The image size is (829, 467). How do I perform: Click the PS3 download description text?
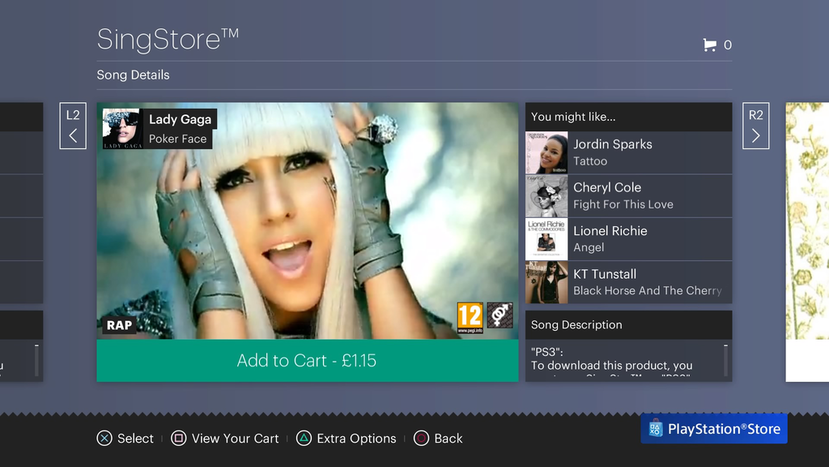612,361
